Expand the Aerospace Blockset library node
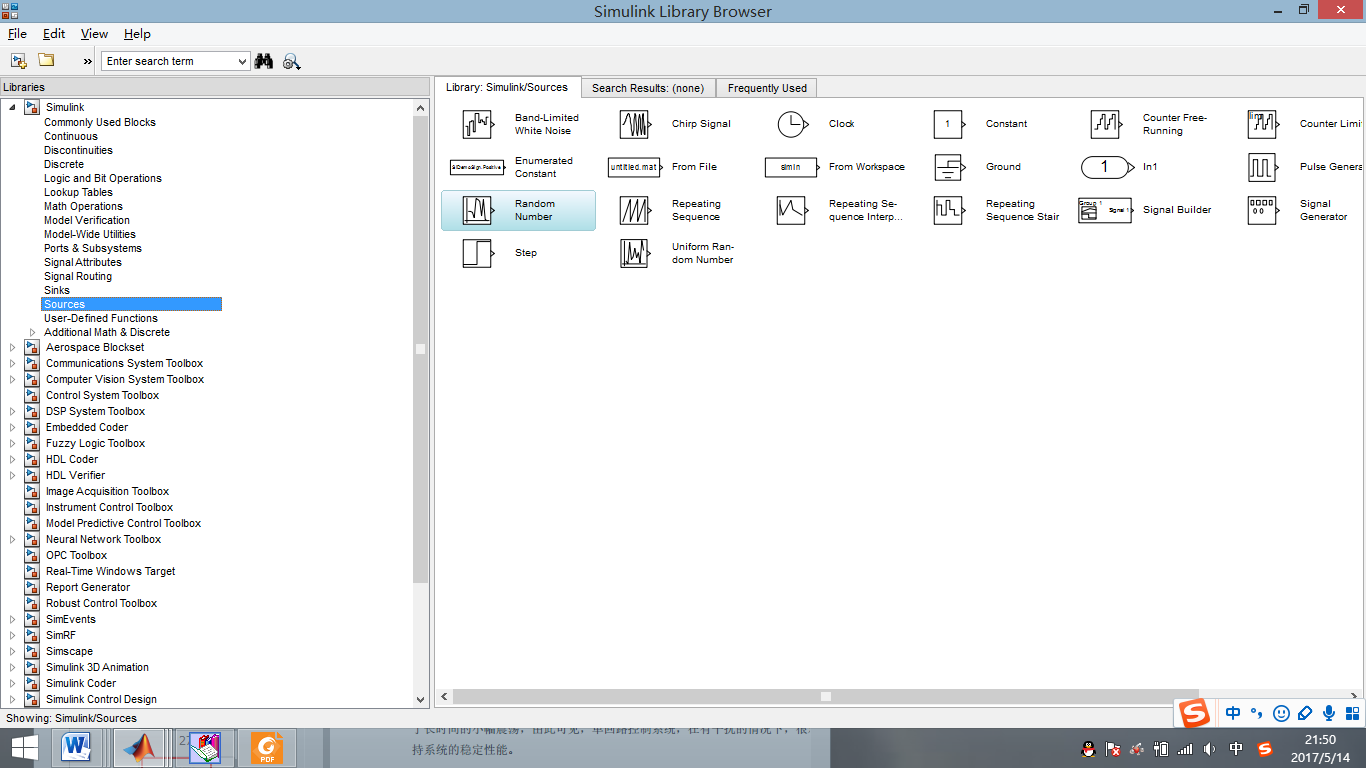The height and width of the screenshot is (768, 1366). coord(13,347)
